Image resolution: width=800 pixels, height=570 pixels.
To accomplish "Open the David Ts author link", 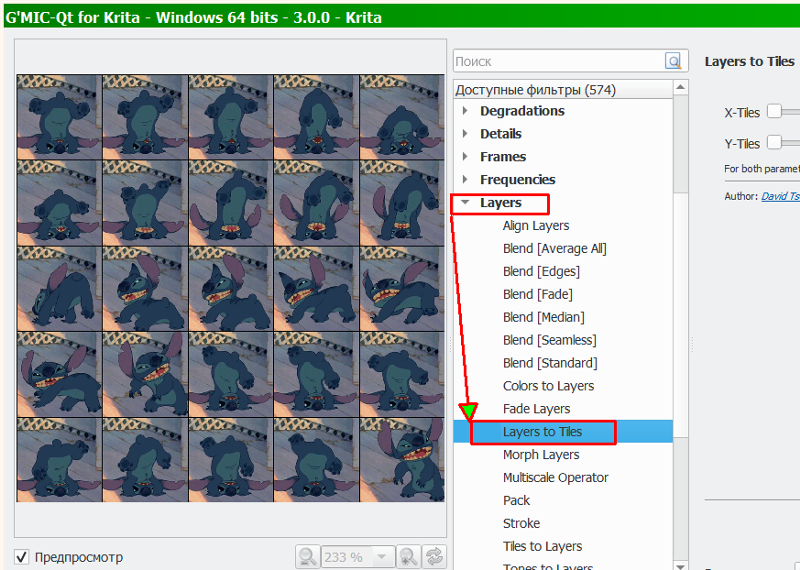I will [780, 196].
